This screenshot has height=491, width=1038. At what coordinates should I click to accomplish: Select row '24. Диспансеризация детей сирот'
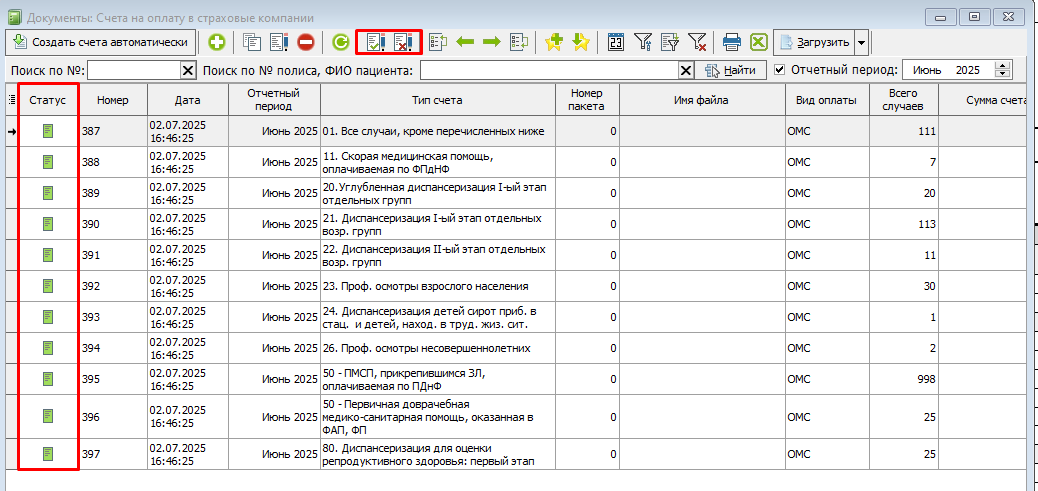click(516, 318)
